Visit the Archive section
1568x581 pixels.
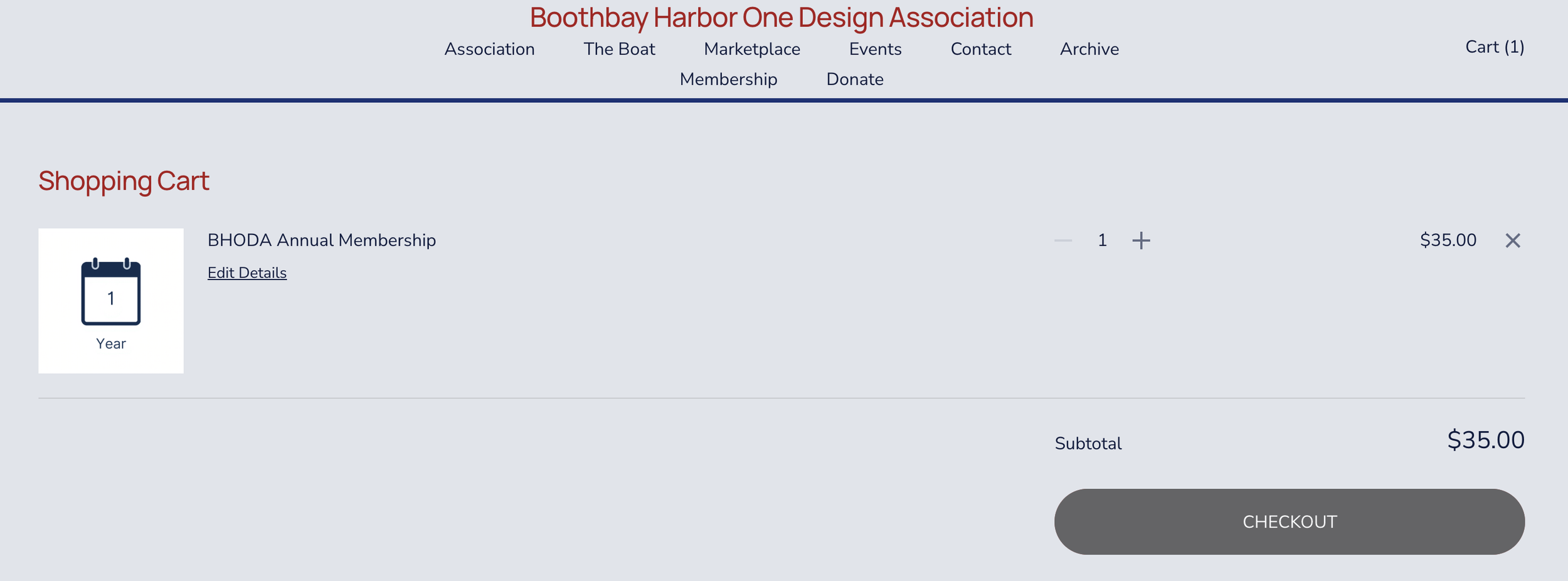(x=1089, y=49)
